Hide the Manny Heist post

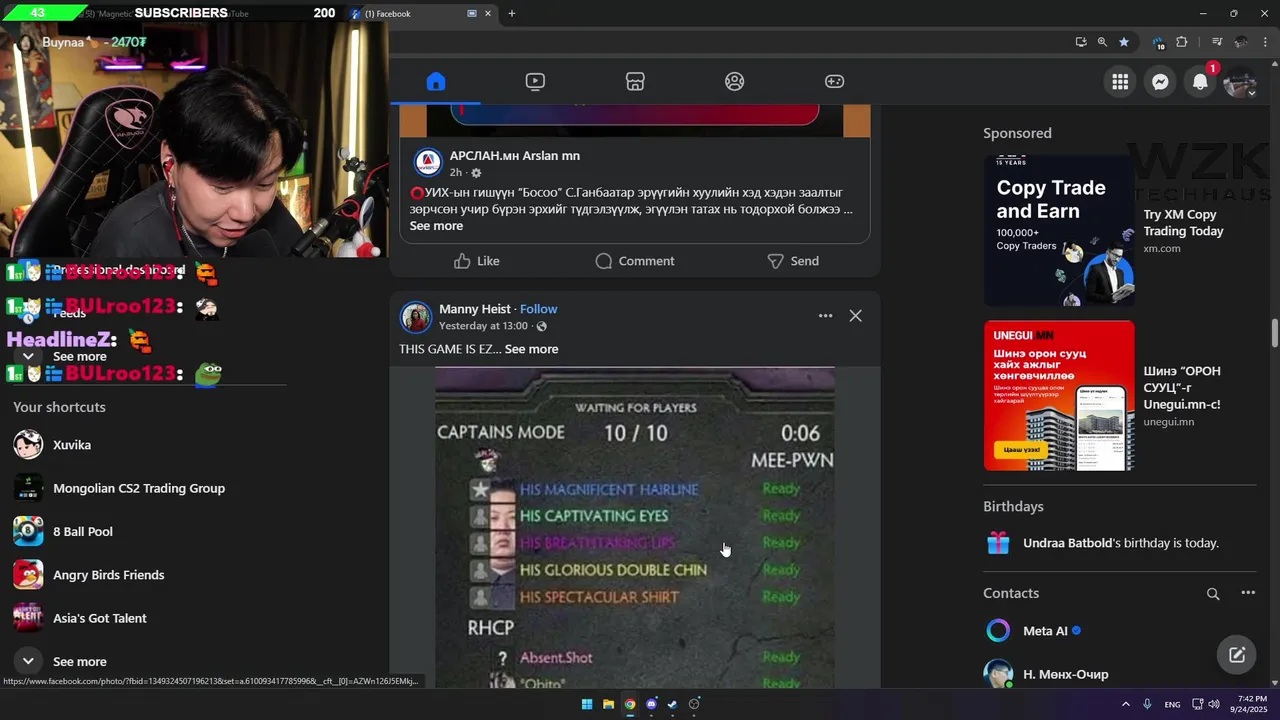coord(855,316)
